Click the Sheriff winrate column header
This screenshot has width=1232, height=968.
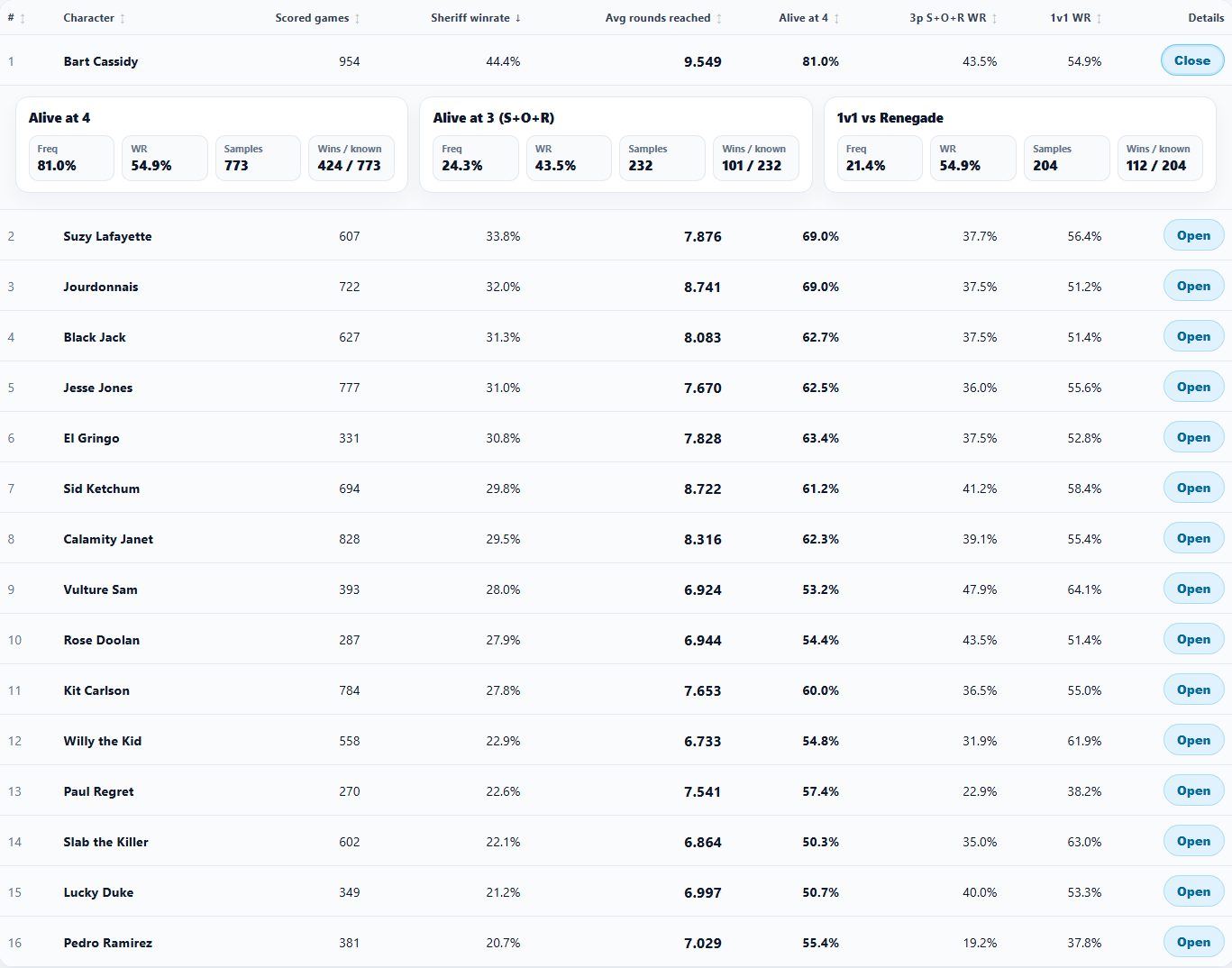tap(470, 18)
